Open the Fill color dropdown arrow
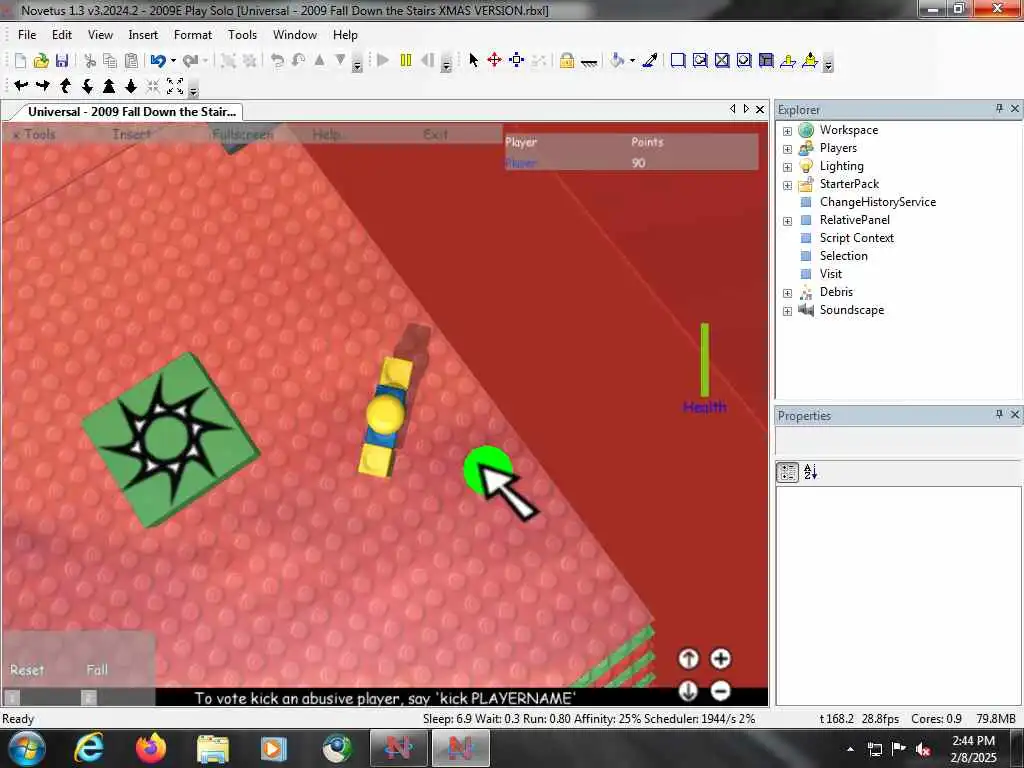 [632, 61]
